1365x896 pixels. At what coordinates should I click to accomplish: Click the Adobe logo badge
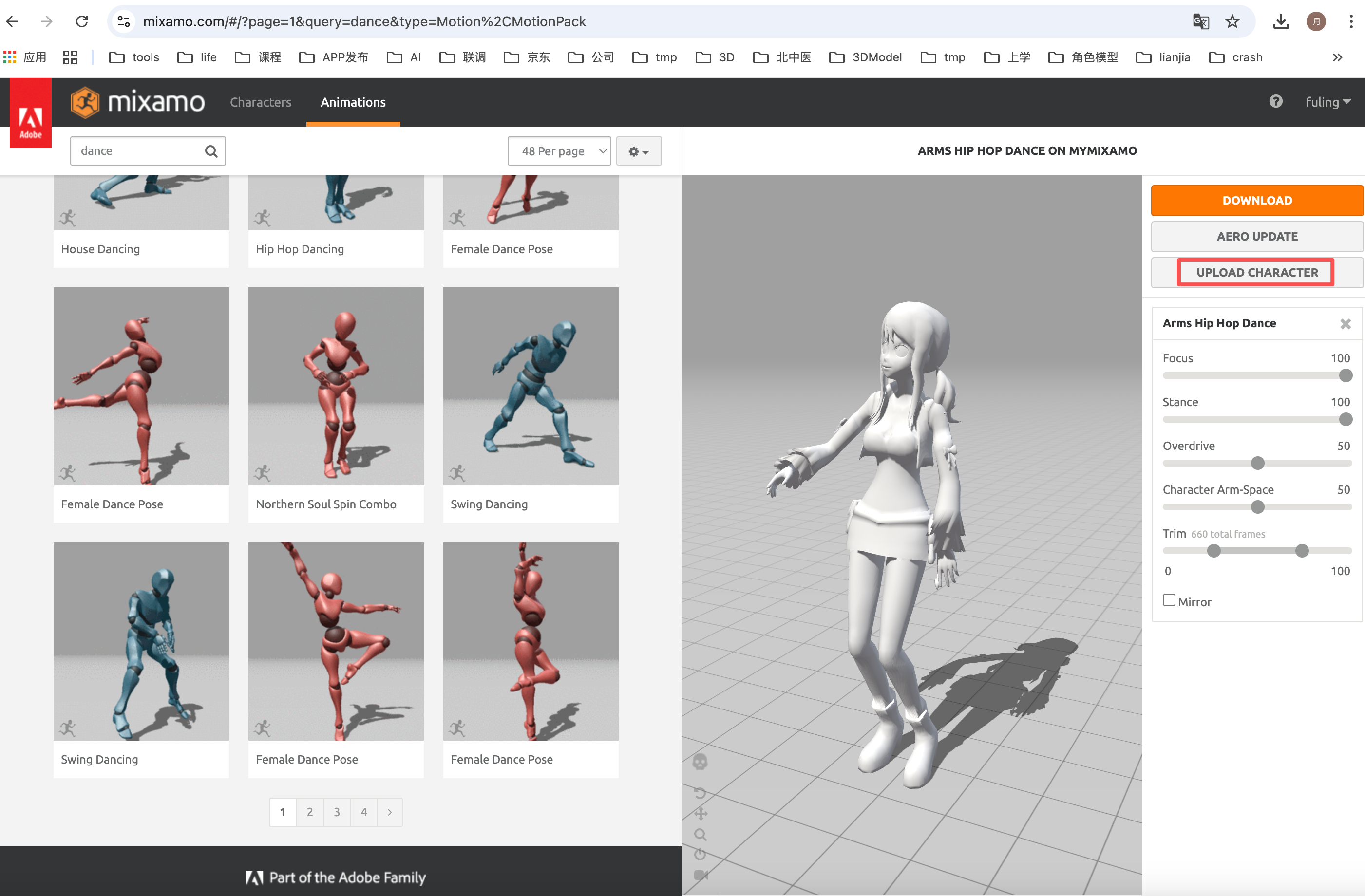click(x=30, y=113)
